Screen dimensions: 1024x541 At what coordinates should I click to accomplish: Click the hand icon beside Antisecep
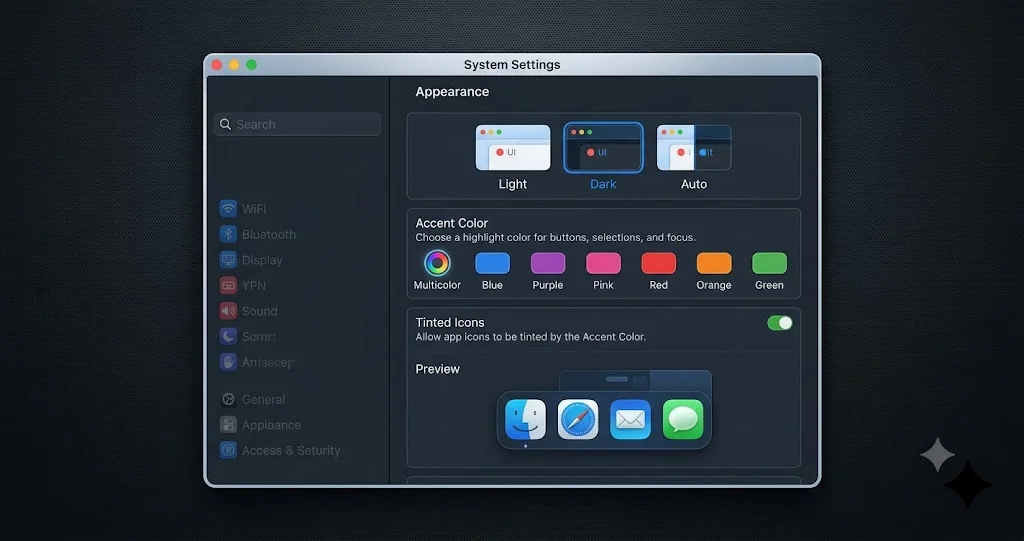[x=228, y=362]
